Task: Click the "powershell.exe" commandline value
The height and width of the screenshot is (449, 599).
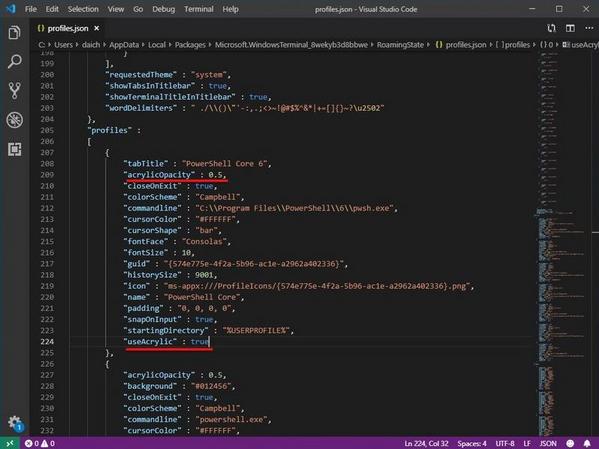Action: [x=232, y=420]
